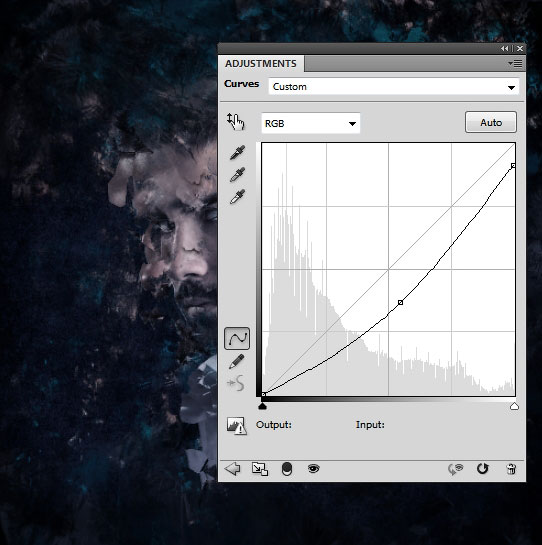This screenshot has height=545, width=542.
Task: Toggle adjustment layer visibility eye icon
Action: (x=314, y=469)
